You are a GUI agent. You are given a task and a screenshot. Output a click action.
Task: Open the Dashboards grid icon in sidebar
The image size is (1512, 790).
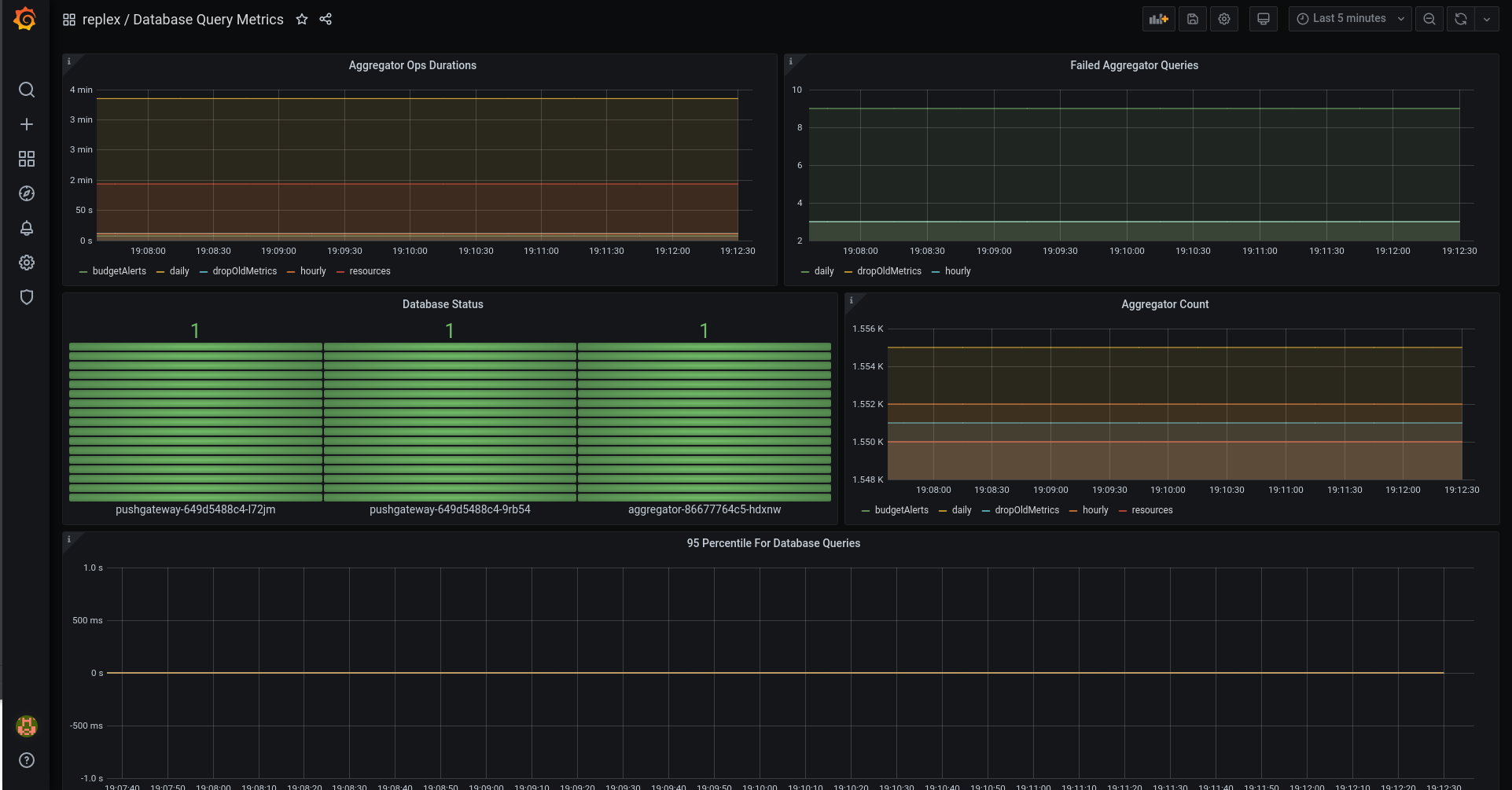tap(26, 159)
